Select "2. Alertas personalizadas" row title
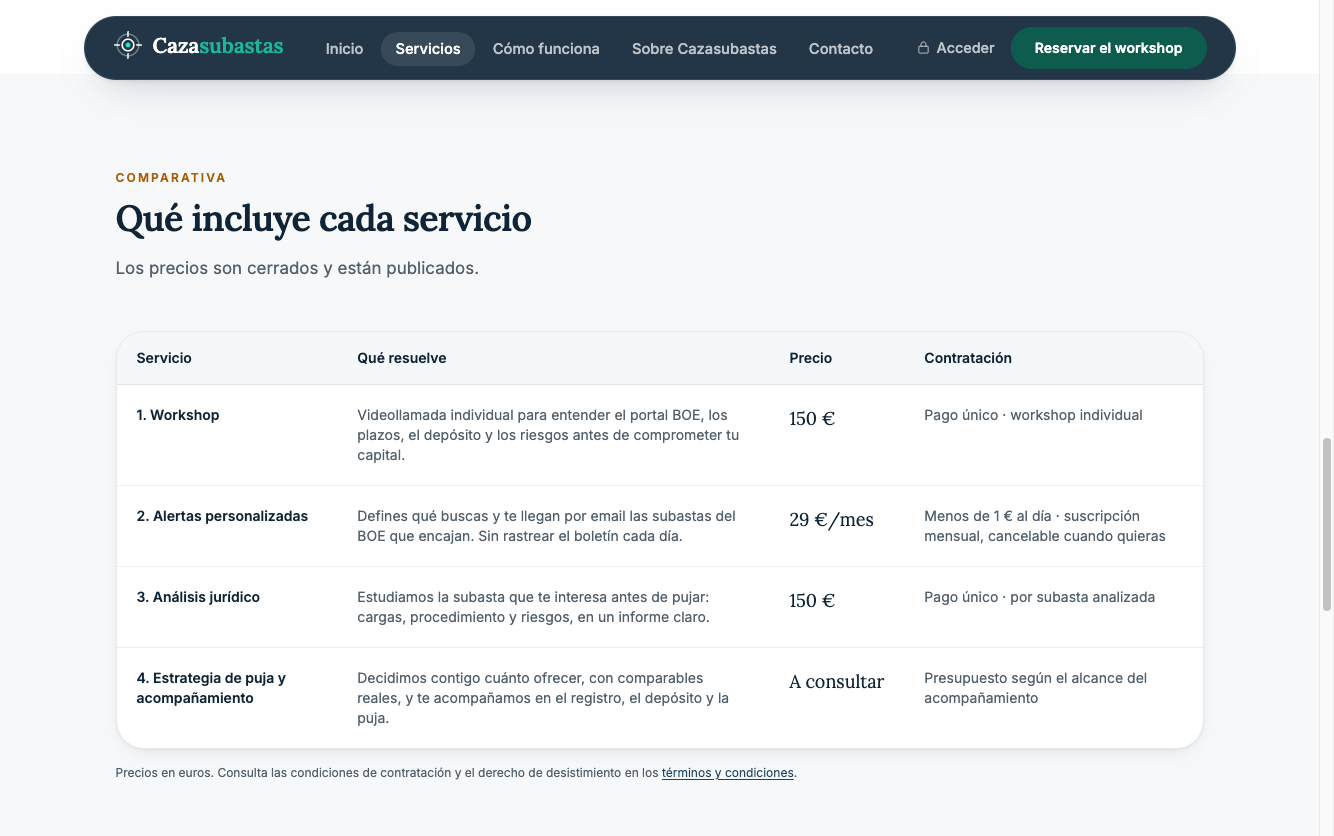 222,516
